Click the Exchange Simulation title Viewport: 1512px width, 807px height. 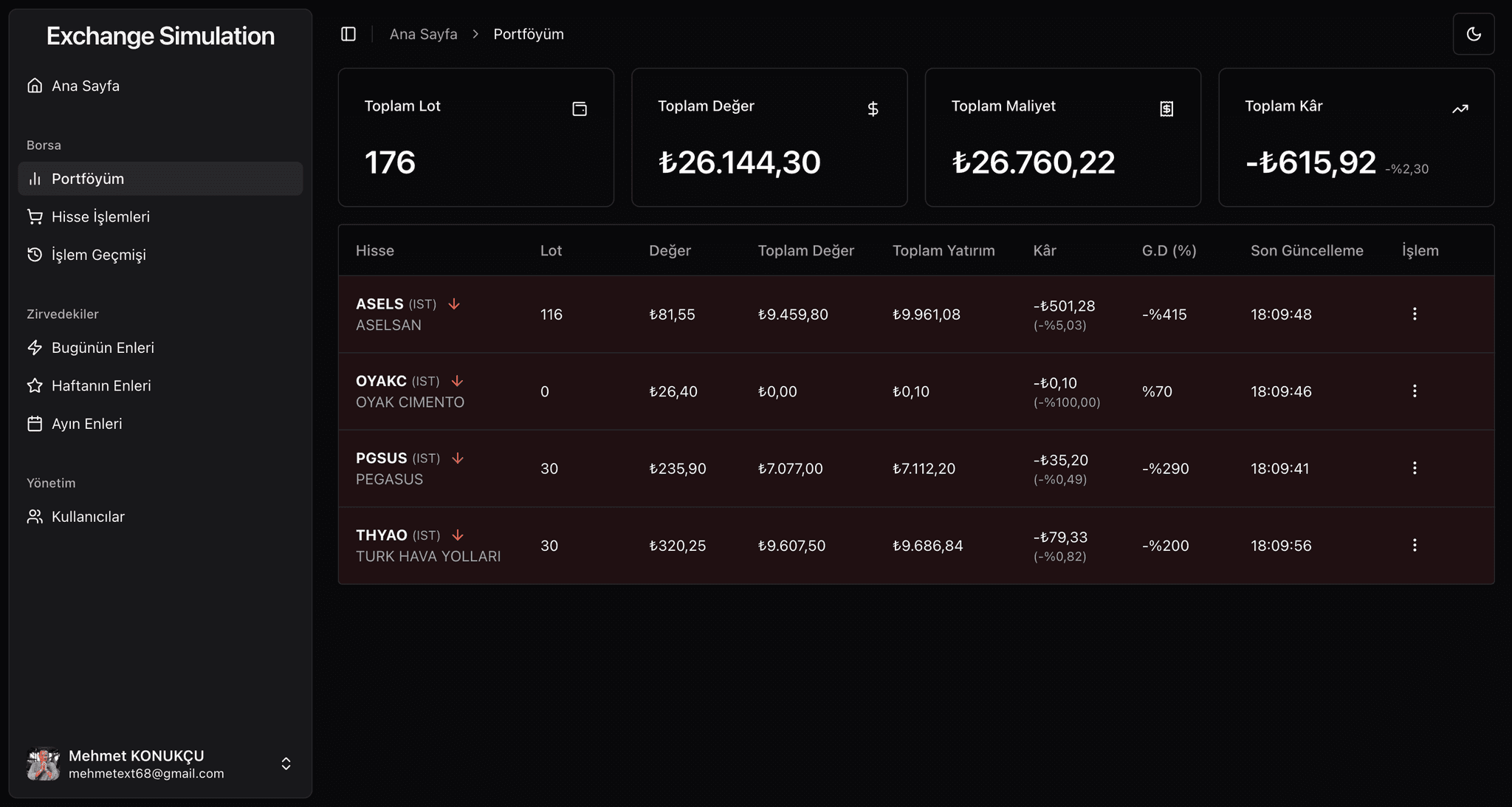160,36
